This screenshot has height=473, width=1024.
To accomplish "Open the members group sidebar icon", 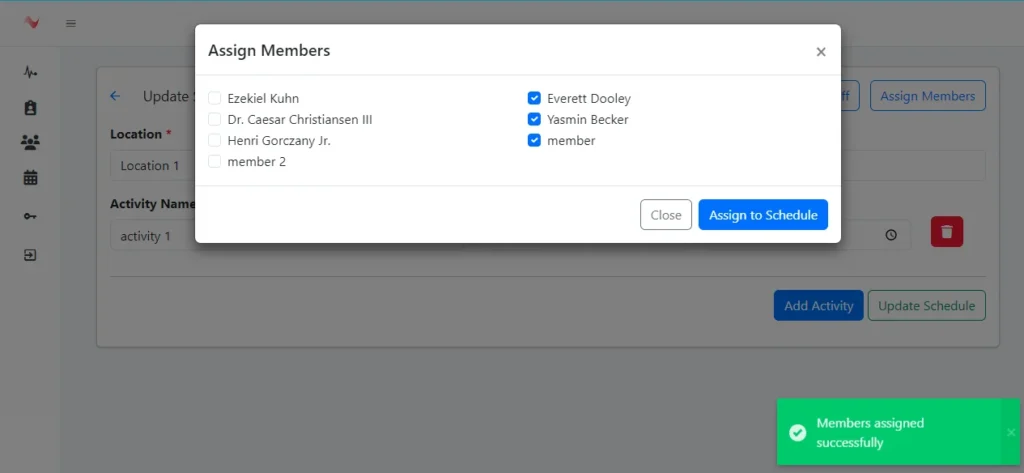I will click(30, 142).
